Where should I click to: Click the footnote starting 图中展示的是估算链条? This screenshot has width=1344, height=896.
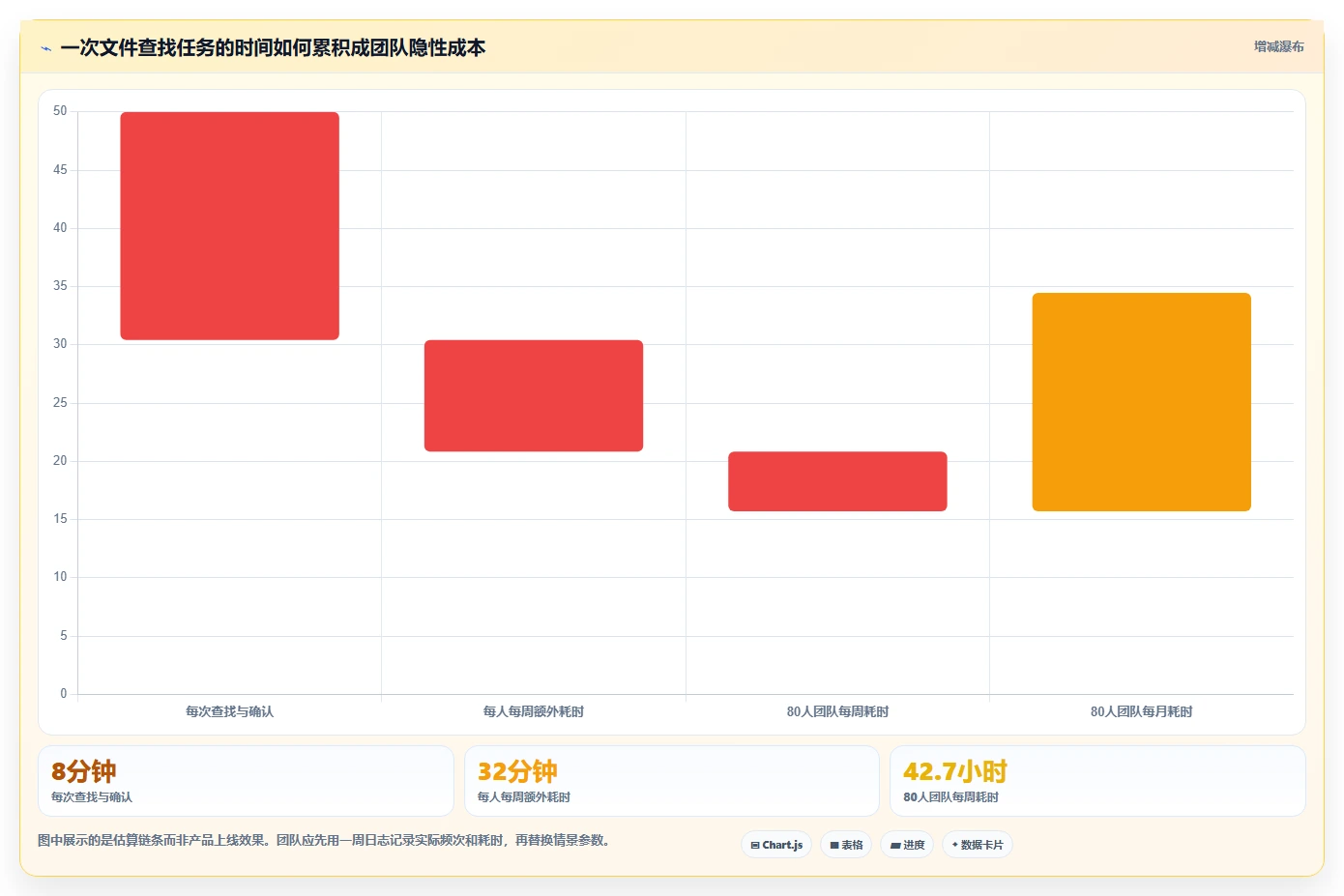pos(324,841)
